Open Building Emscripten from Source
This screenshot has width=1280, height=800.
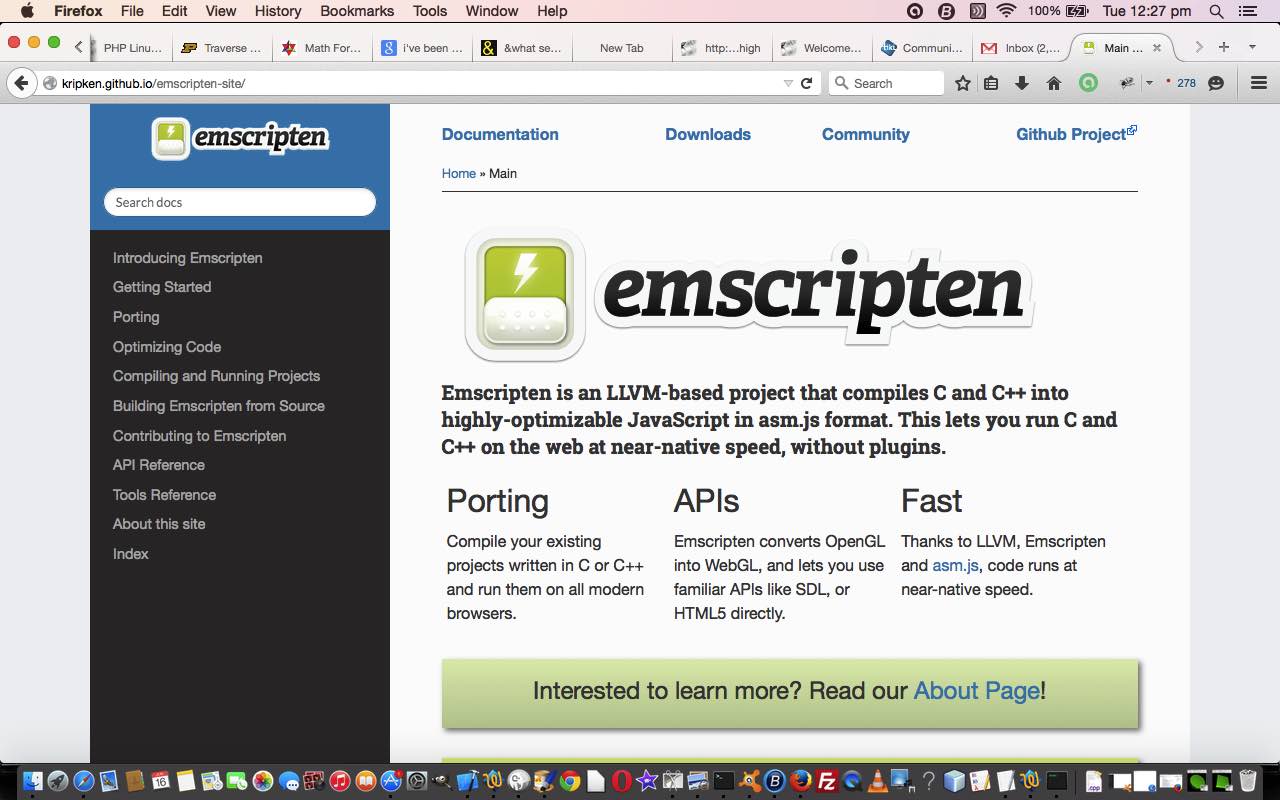218,406
